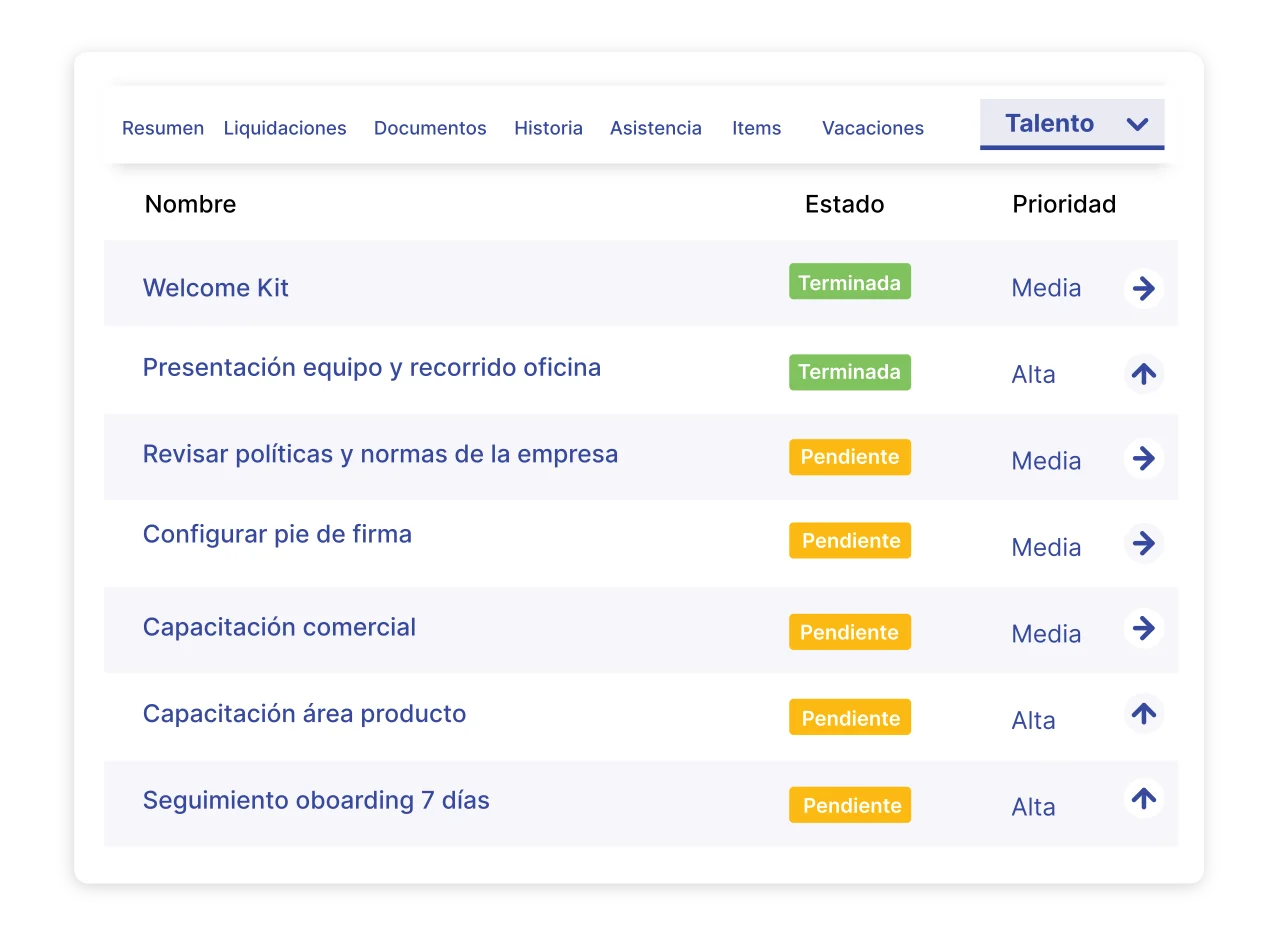Screen dimensions: 1280x925
Task: Click Alta priority in Capacitación área producto row
Action: point(1033,721)
